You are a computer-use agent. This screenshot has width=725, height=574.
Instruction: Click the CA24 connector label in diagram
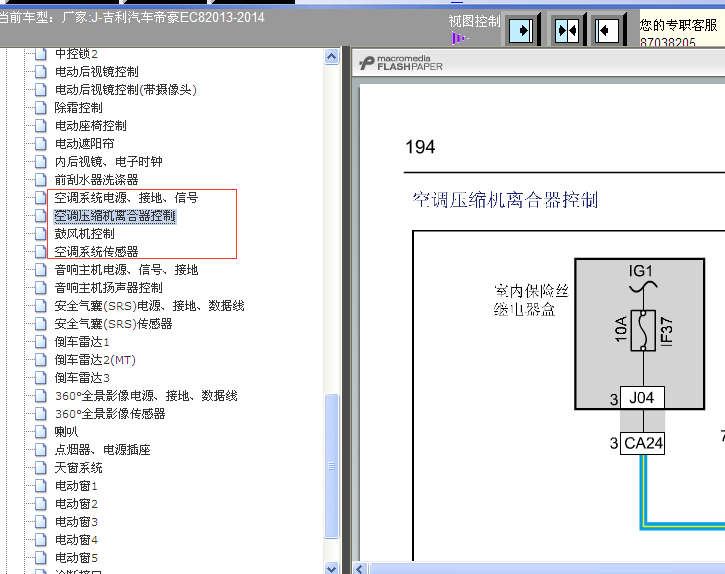click(643, 443)
